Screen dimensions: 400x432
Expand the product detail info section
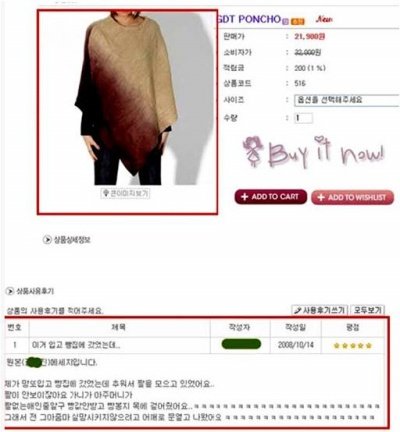[x=67, y=240]
